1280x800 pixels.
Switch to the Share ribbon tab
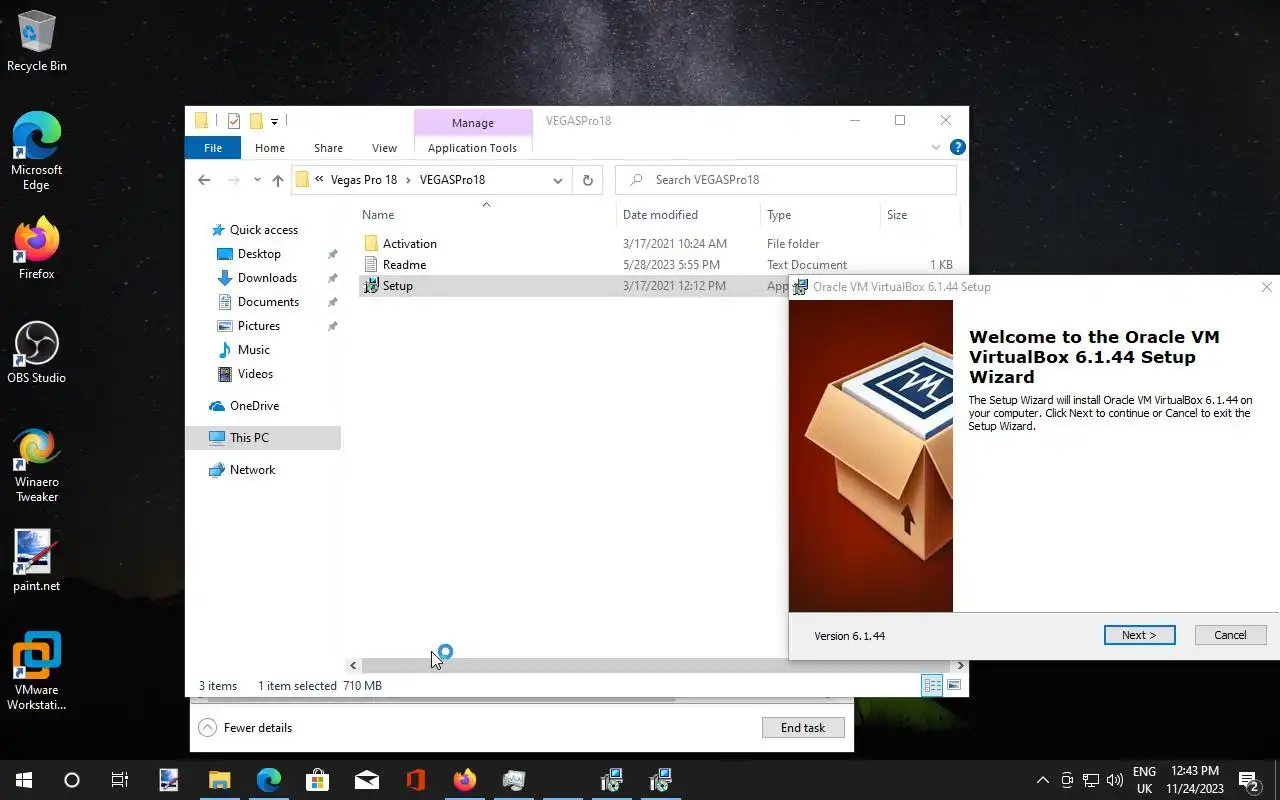328,148
